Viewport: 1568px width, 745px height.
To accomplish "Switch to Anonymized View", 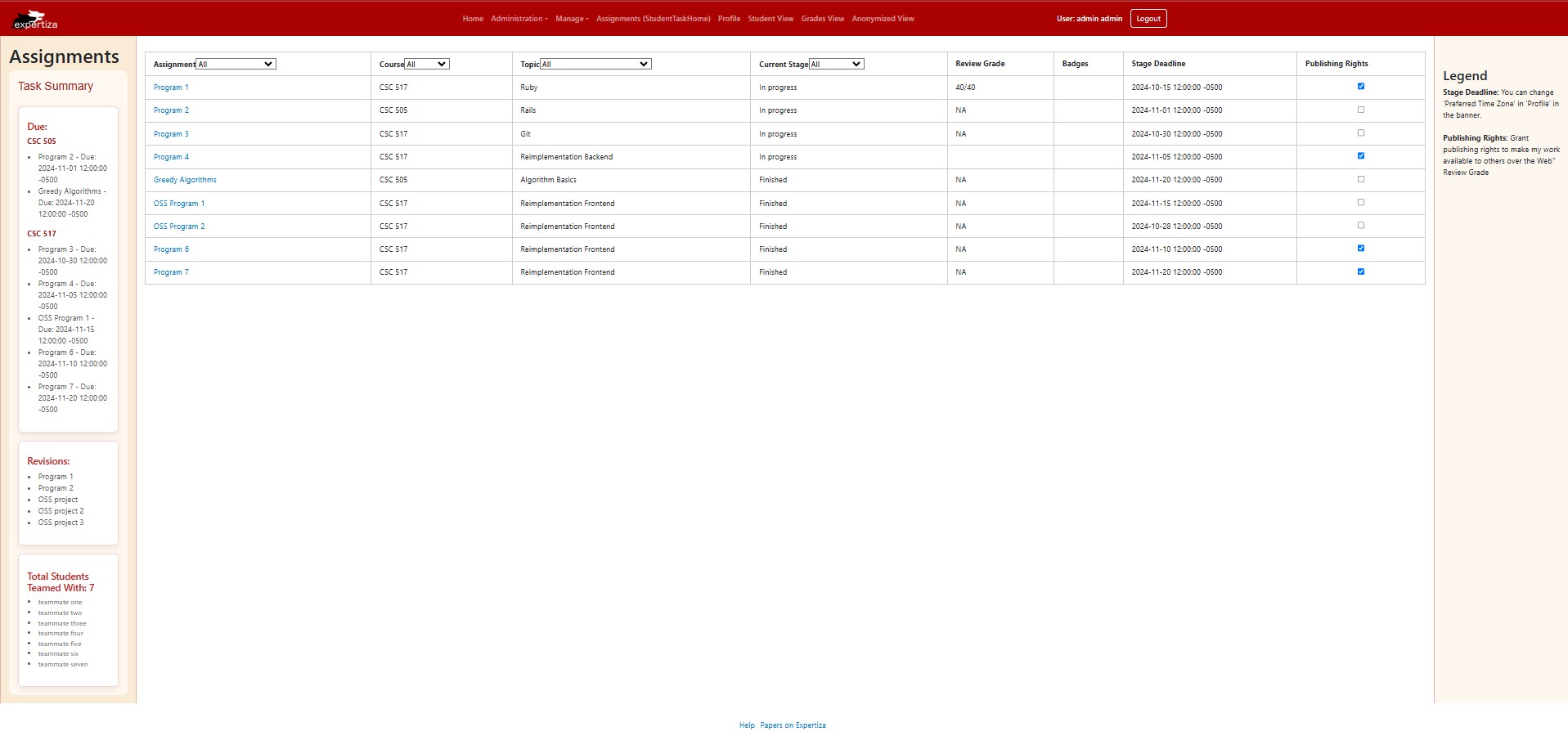I will 882,18.
